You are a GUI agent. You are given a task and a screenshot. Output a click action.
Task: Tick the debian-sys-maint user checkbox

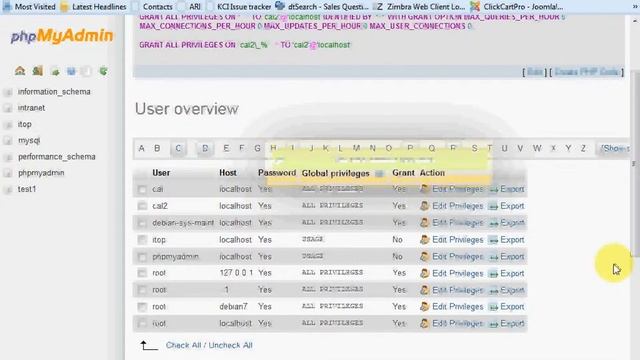(142, 223)
